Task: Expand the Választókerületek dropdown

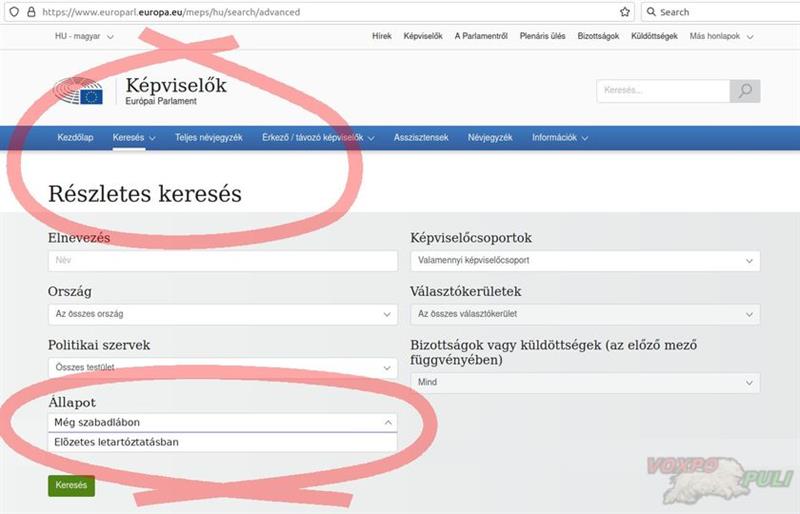Action: tap(585, 314)
